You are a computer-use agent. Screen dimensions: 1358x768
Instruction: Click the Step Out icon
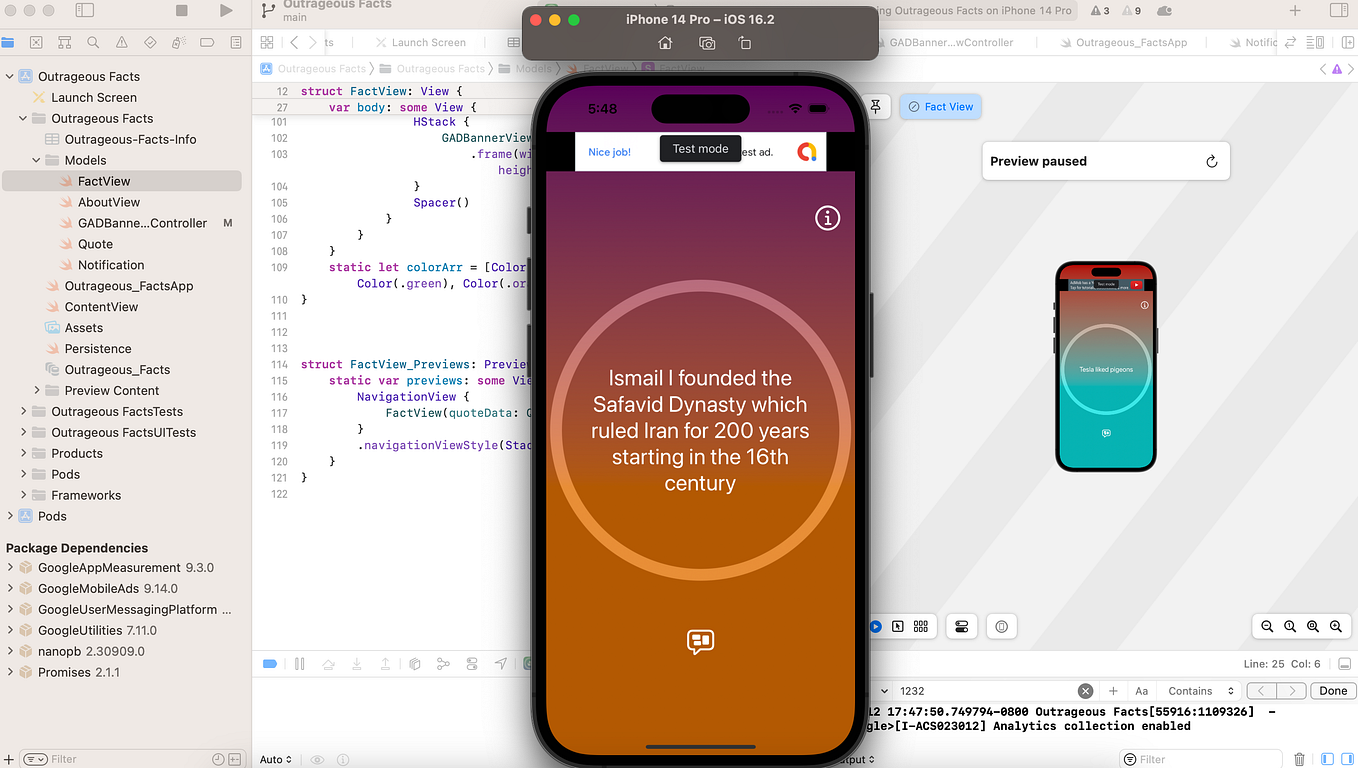tap(385, 663)
